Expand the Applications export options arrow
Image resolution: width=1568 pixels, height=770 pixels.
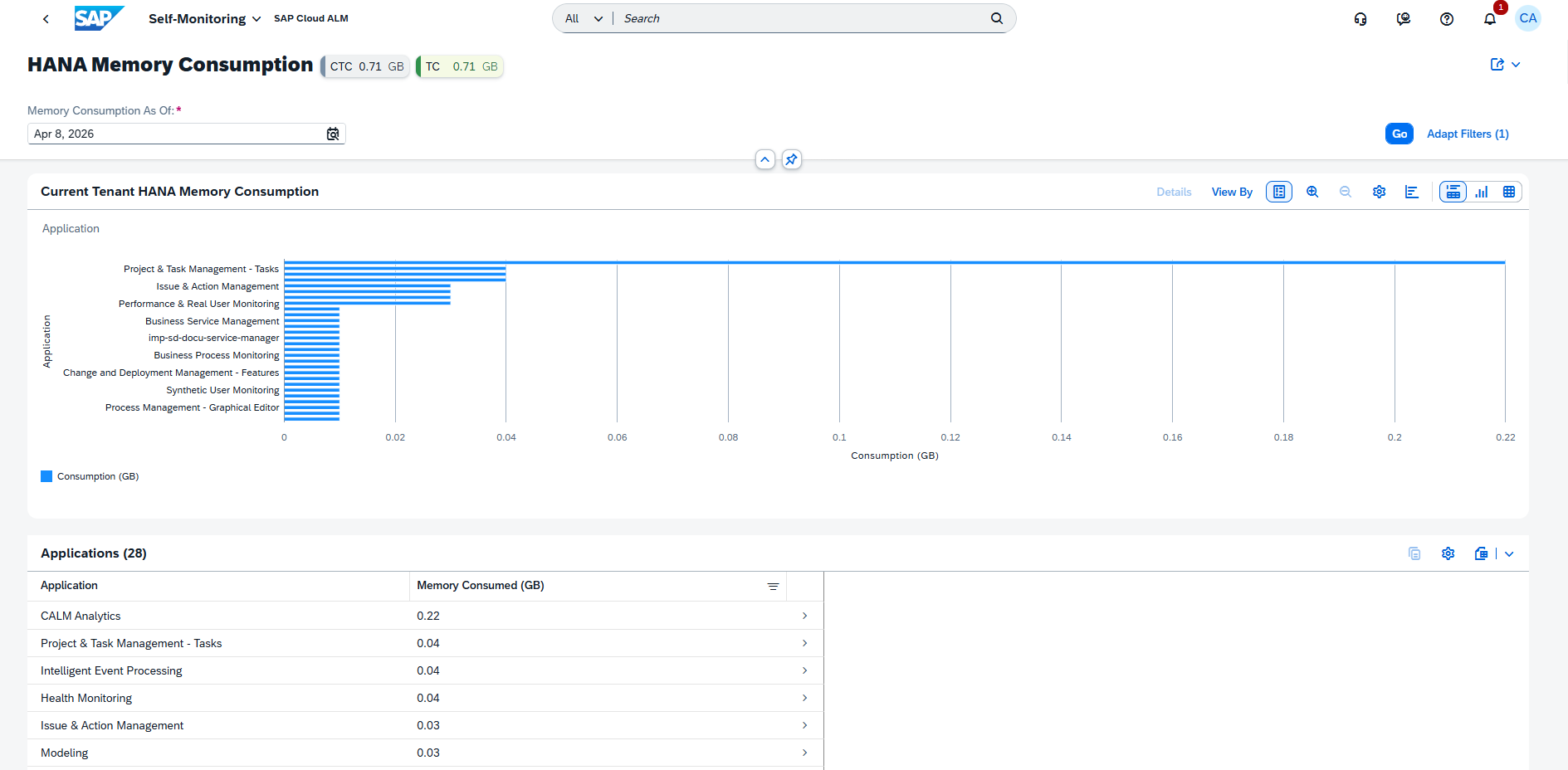coord(1509,554)
